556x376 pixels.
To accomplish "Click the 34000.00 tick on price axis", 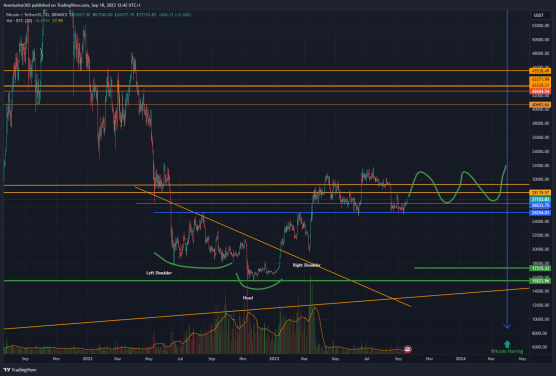I will 540,151.
